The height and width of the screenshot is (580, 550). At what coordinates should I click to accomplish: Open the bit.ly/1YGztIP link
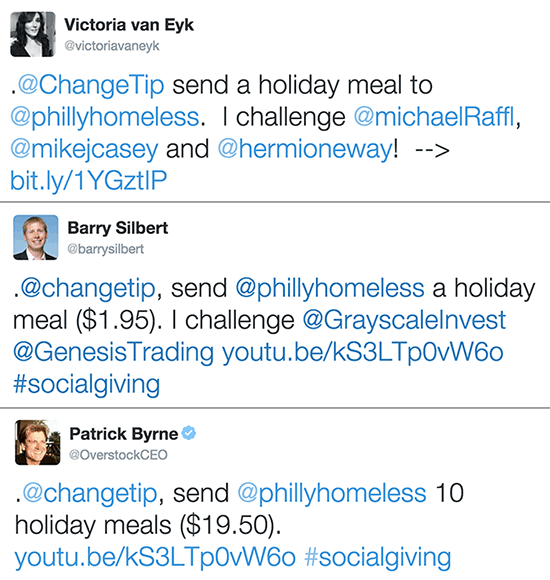pyautogui.click(x=89, y=181)
